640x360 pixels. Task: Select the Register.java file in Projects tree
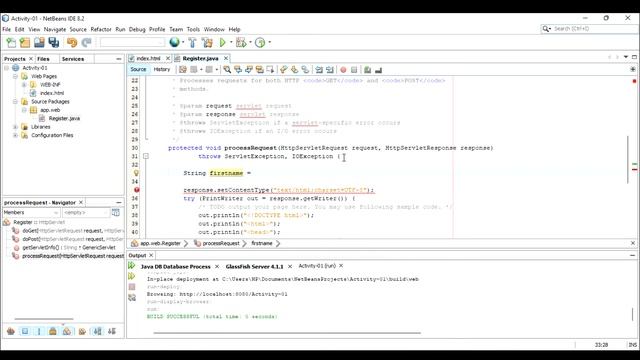(64, 118)
